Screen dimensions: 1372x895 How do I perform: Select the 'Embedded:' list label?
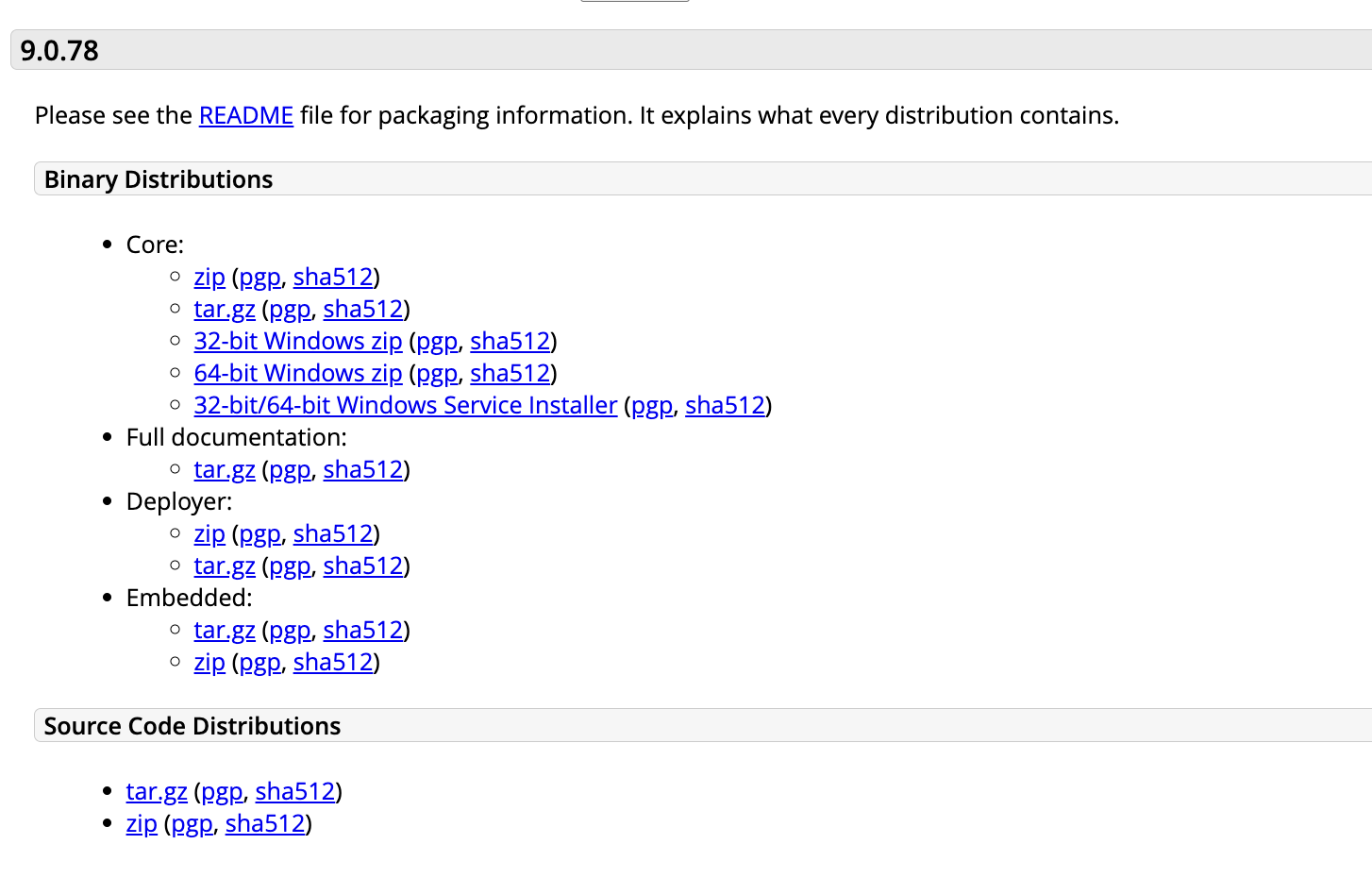[x=190, y=598]
